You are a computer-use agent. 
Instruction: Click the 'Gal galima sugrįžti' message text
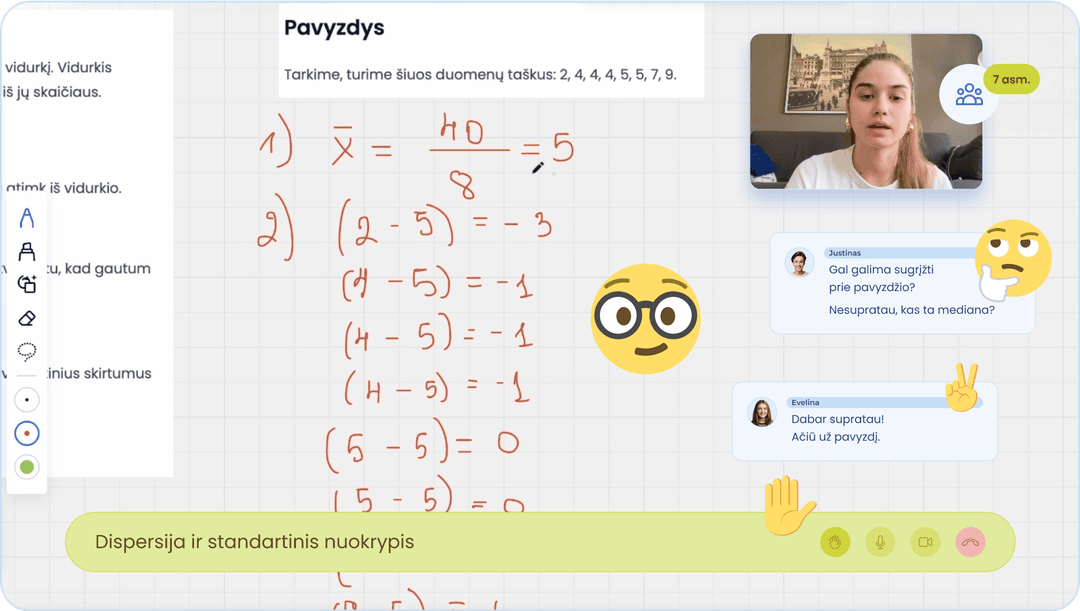pyautogui.click(x=881, y=269)
